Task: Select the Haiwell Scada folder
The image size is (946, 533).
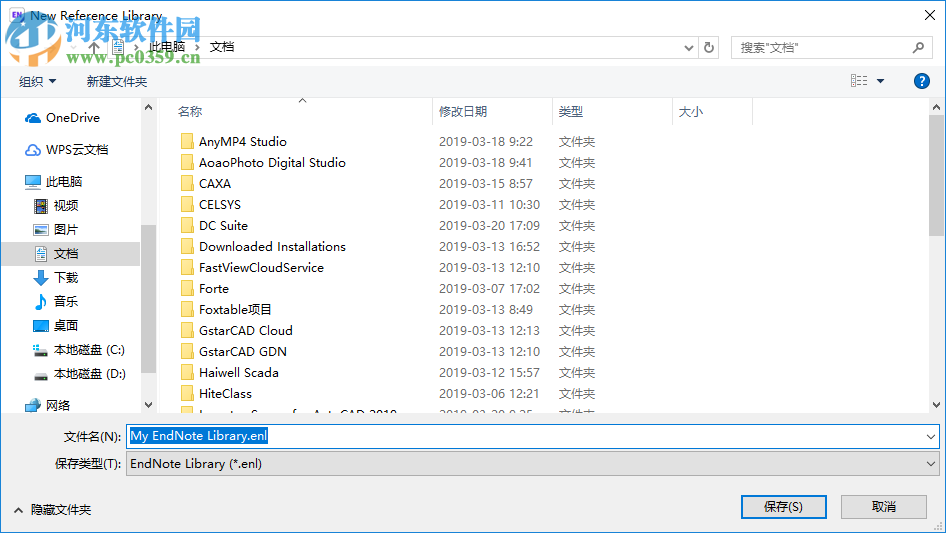Action: click(239, 372)
